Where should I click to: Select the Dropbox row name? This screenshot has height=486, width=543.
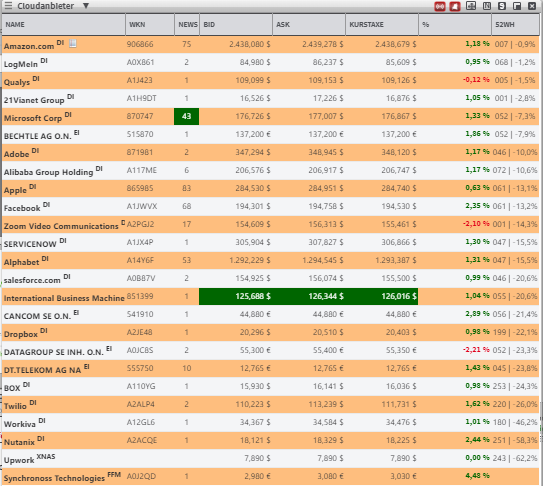point(21,334)
